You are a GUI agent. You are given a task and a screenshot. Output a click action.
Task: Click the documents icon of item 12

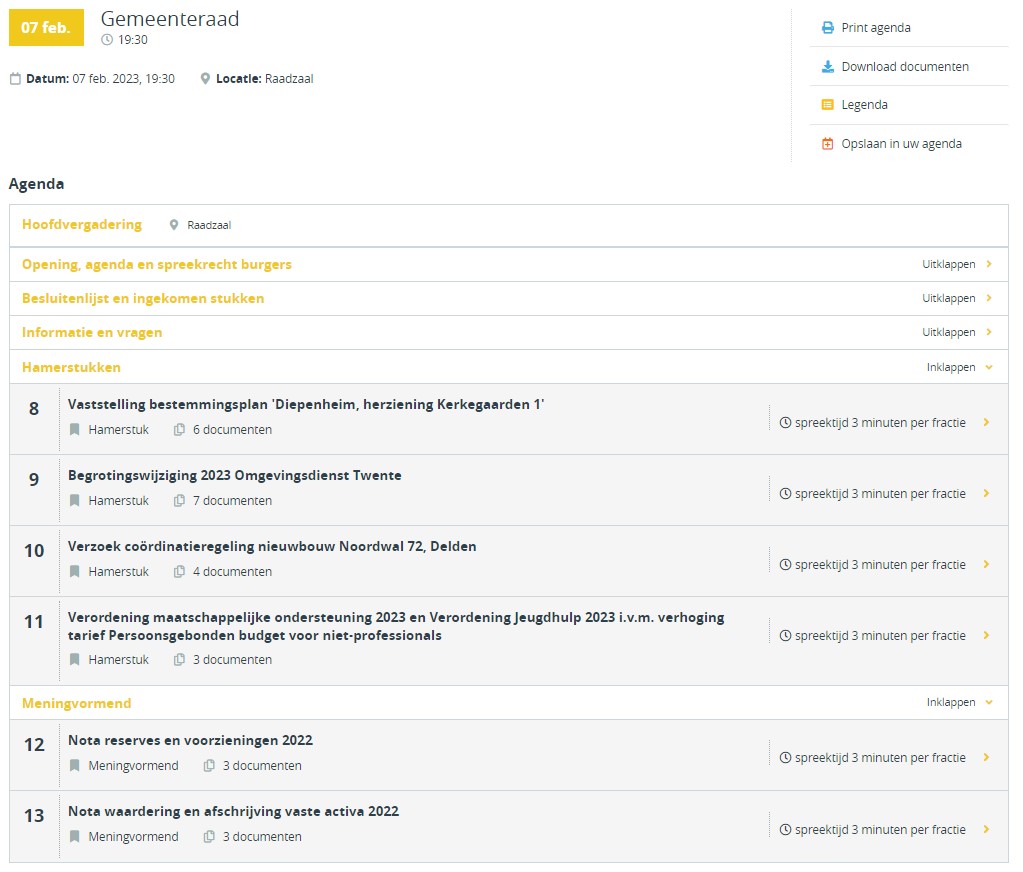coord(209,766)
